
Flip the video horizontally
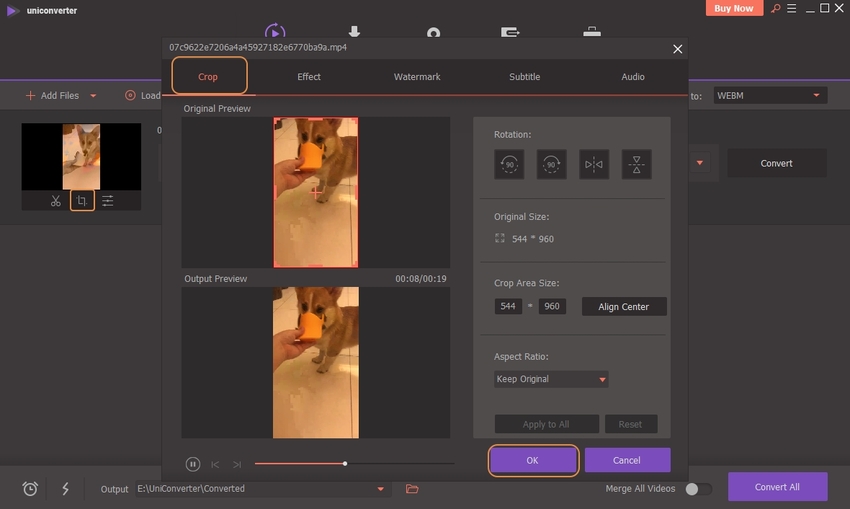(x=594, y=164)
